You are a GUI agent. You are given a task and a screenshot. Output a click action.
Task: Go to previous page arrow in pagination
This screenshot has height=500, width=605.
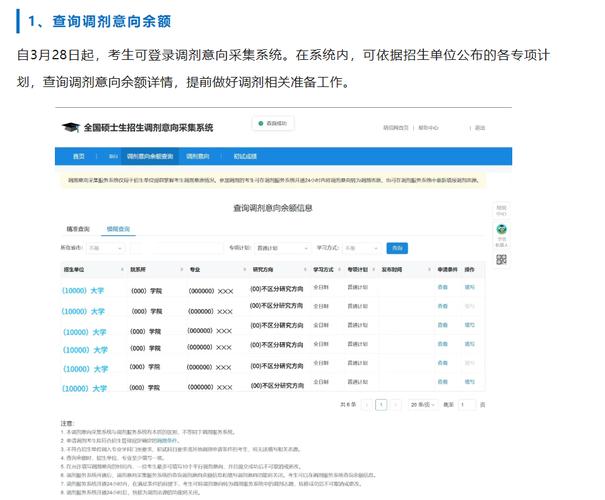click(x=367, y=404)
